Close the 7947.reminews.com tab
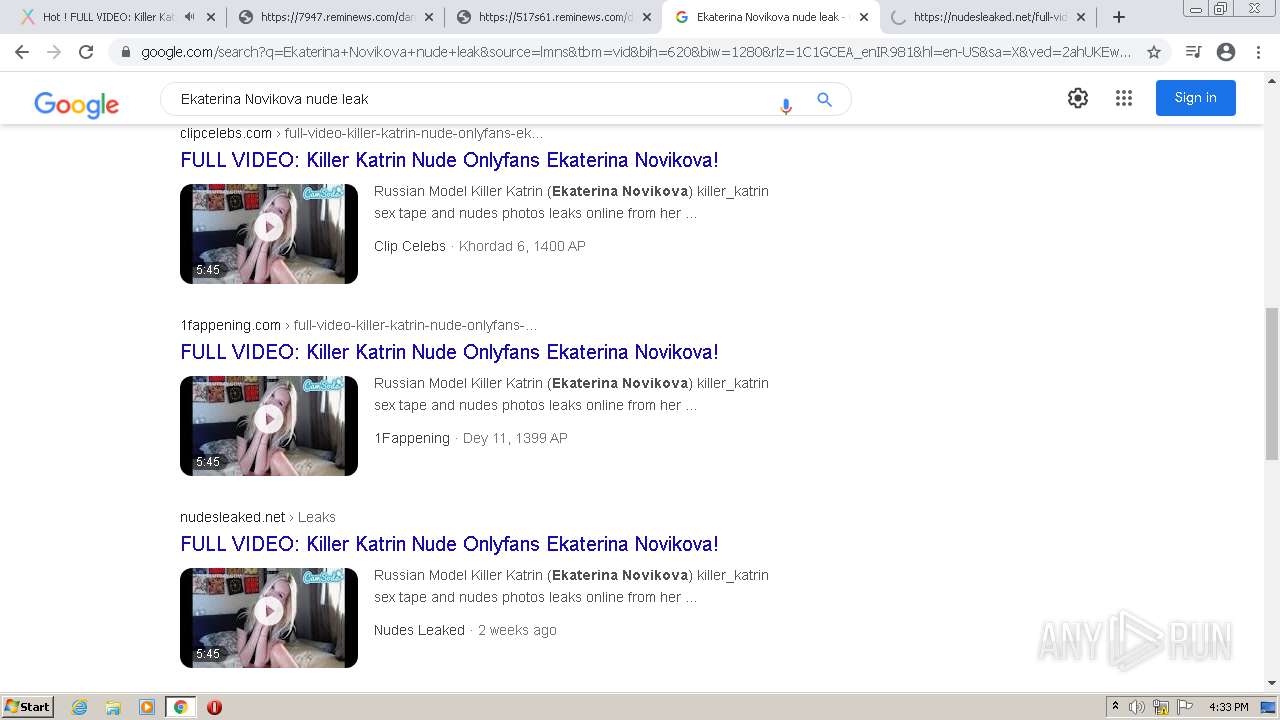The height and width of the screenshot is (720, 1280). (x=429, y=17)
